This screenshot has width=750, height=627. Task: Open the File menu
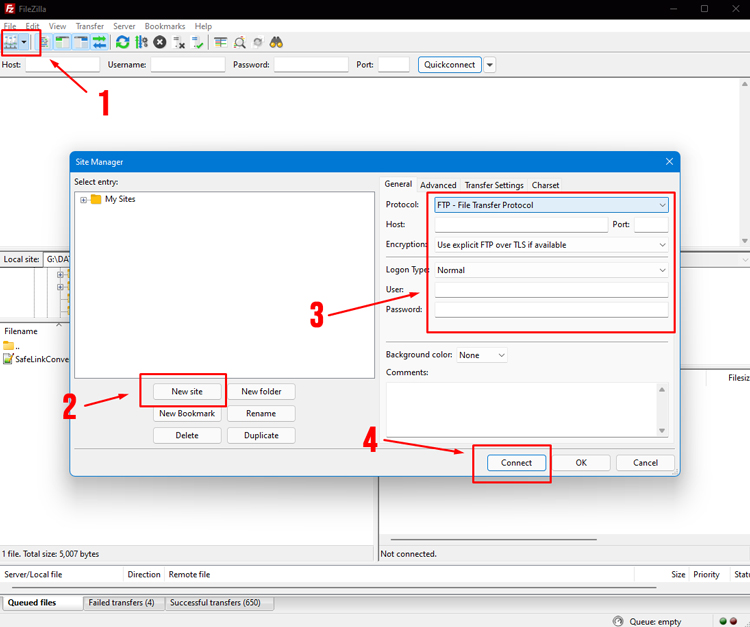tap(10, 26)
